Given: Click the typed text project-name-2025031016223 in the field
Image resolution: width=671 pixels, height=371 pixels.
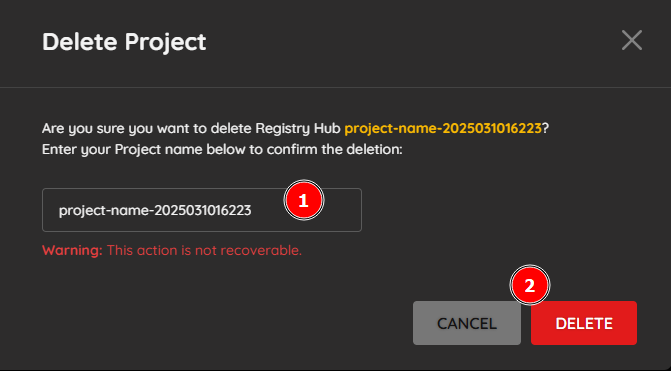Looking at the screenshot, I should click(155, 211).
